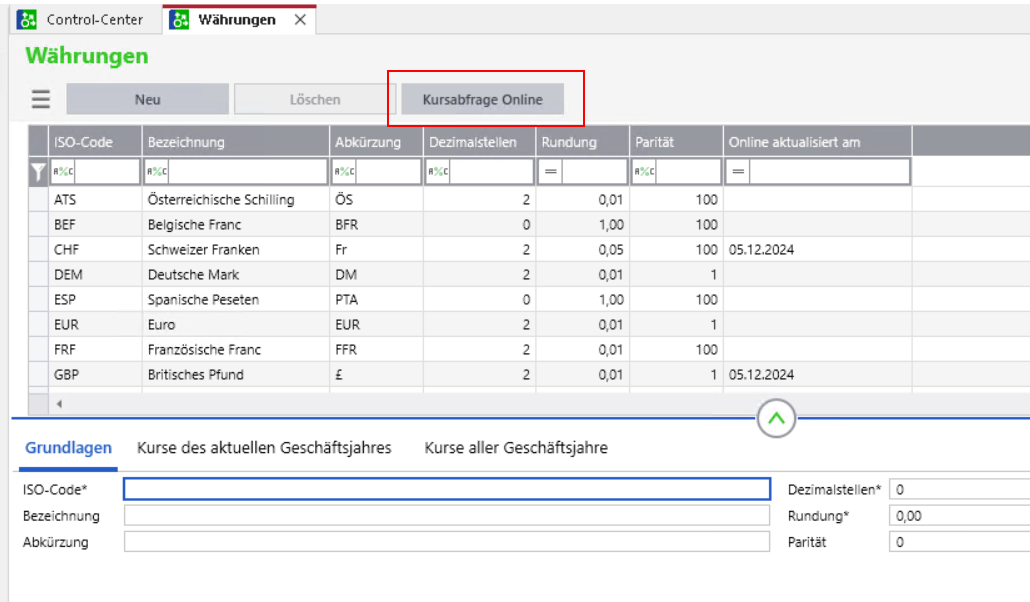Open the hamburger menu beside Neu
1030x602 pixels.
pyautogui.click(x=40, y=99)
